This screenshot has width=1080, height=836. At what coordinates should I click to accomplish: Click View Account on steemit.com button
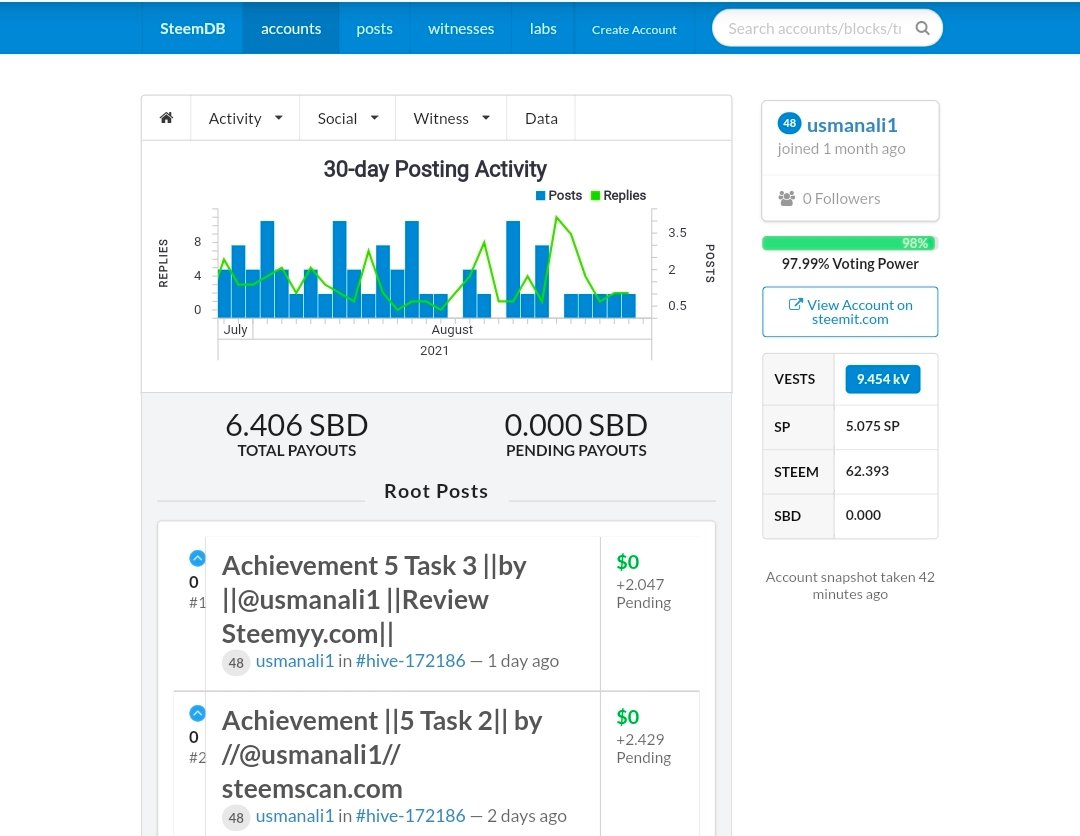pos(850,311)
